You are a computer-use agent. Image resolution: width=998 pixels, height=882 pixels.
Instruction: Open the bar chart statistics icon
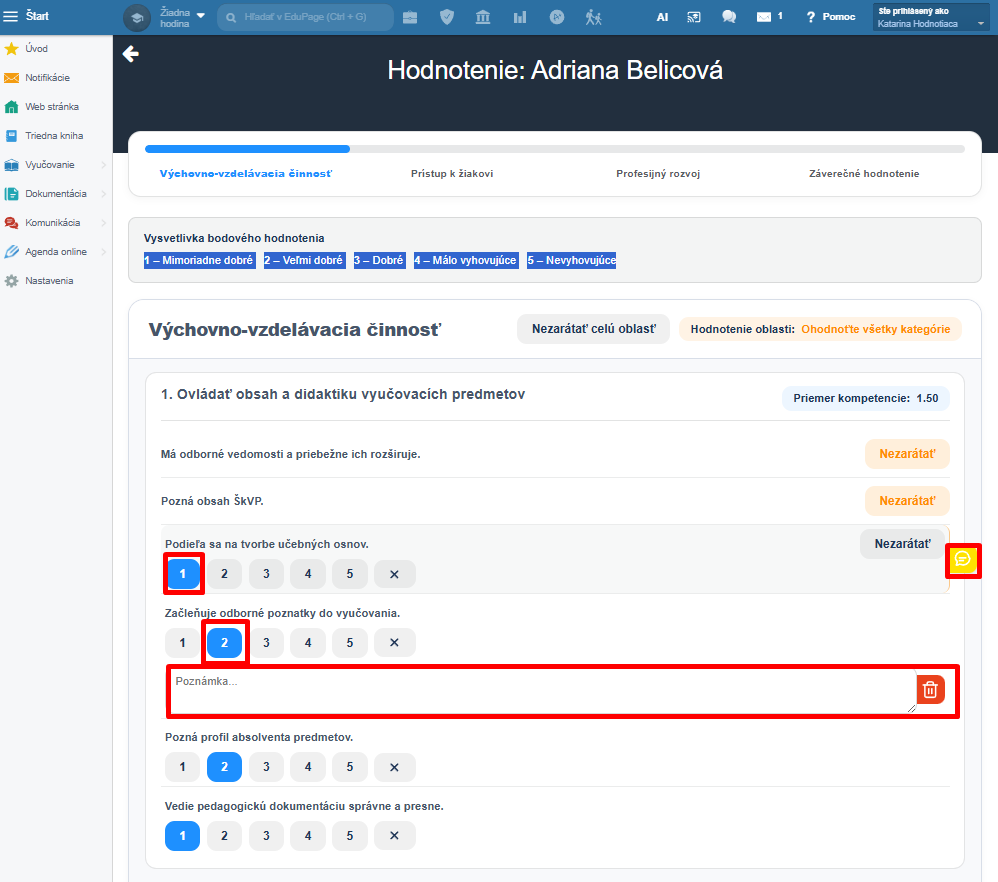[520, 17]
